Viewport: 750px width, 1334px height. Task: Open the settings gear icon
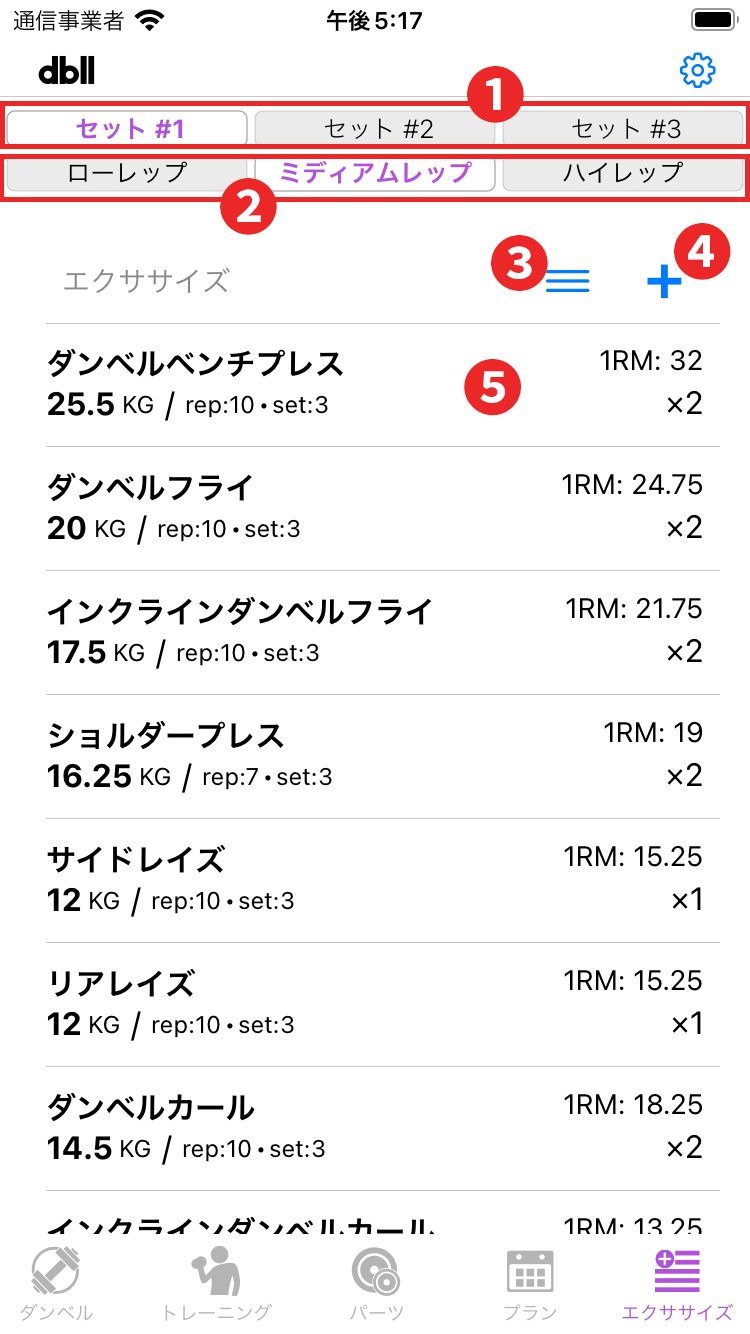[x=697, y=70]
